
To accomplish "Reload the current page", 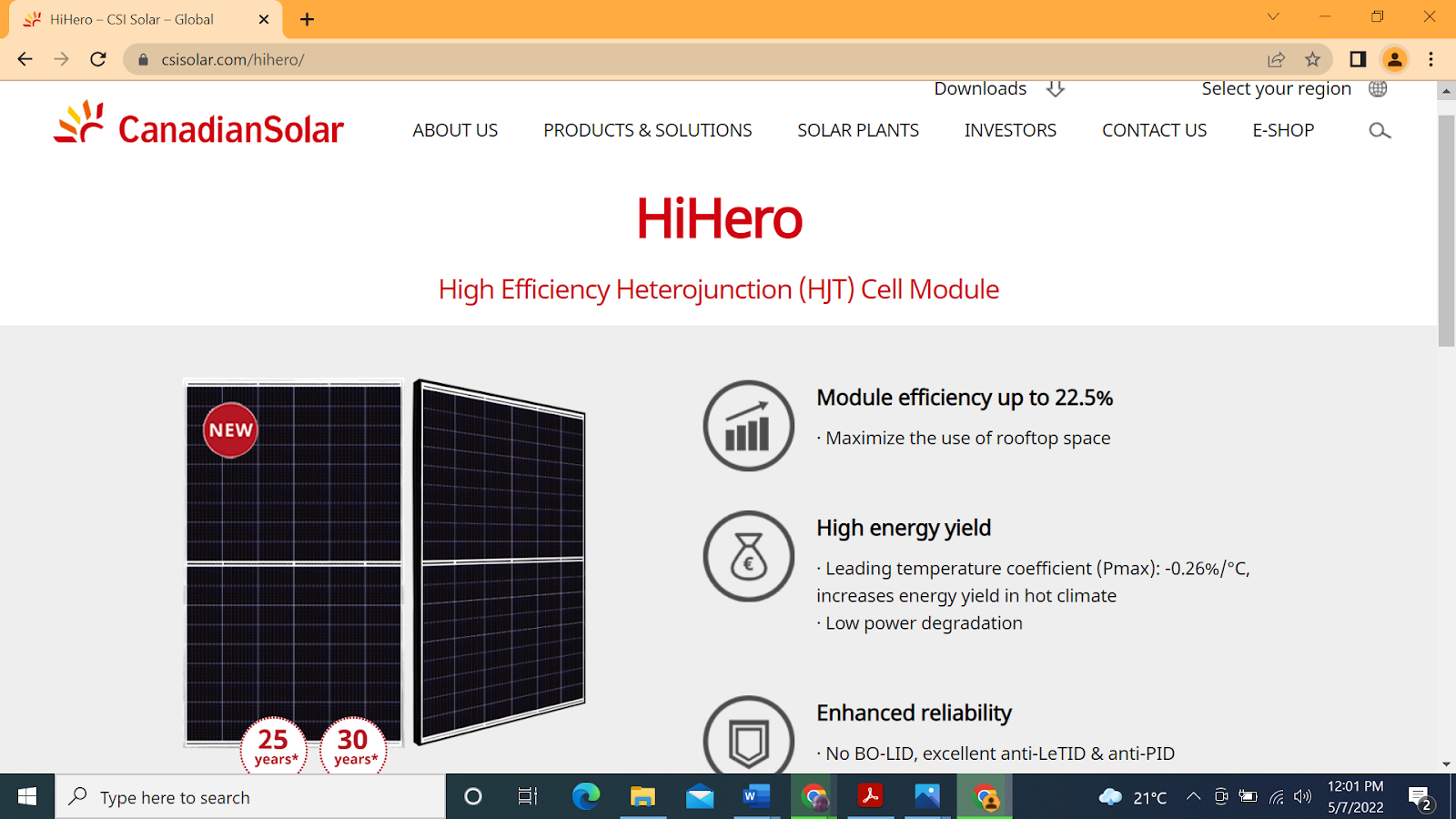I will [x=98, y=59].
